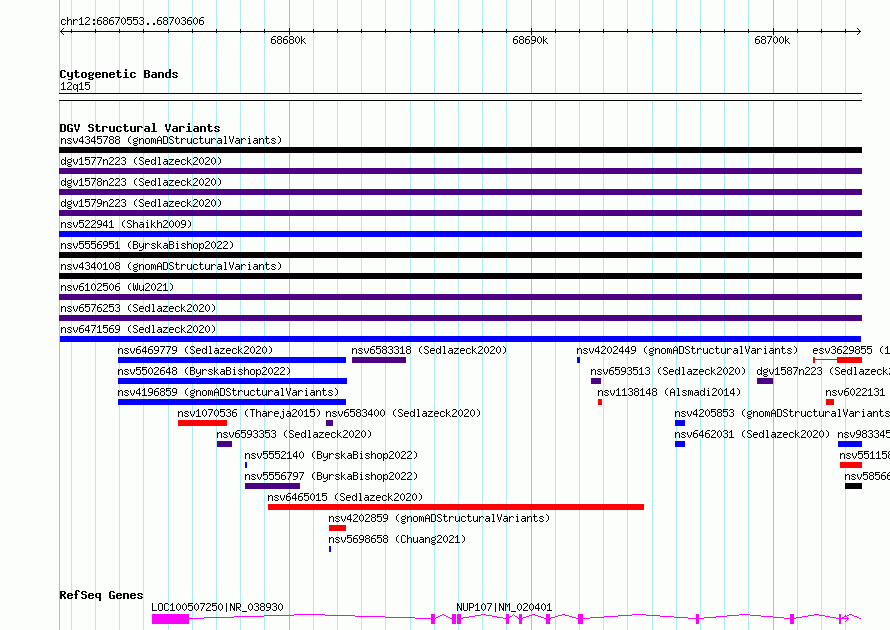Viewport: 890px width, 630px height.
Task: Click chr12:68670553..68703606 coordinates text
Action: click(x=132, y=22)
